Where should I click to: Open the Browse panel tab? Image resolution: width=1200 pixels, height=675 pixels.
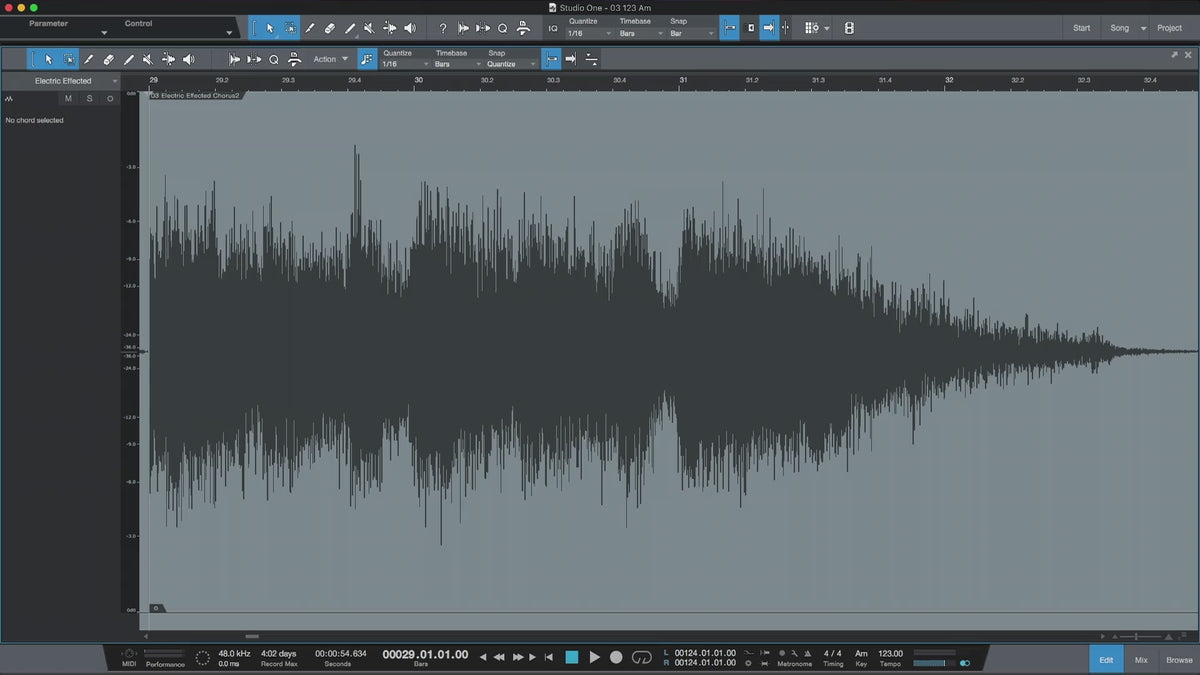[x=1179, y=660]
